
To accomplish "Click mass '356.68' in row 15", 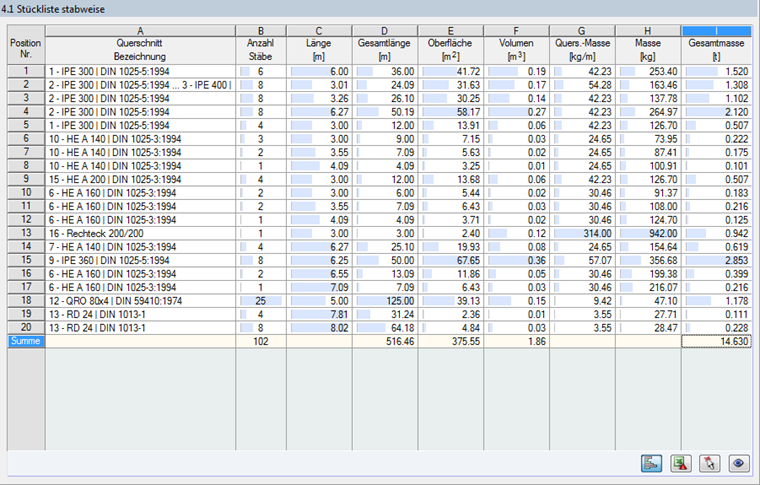I will point(648,260).
